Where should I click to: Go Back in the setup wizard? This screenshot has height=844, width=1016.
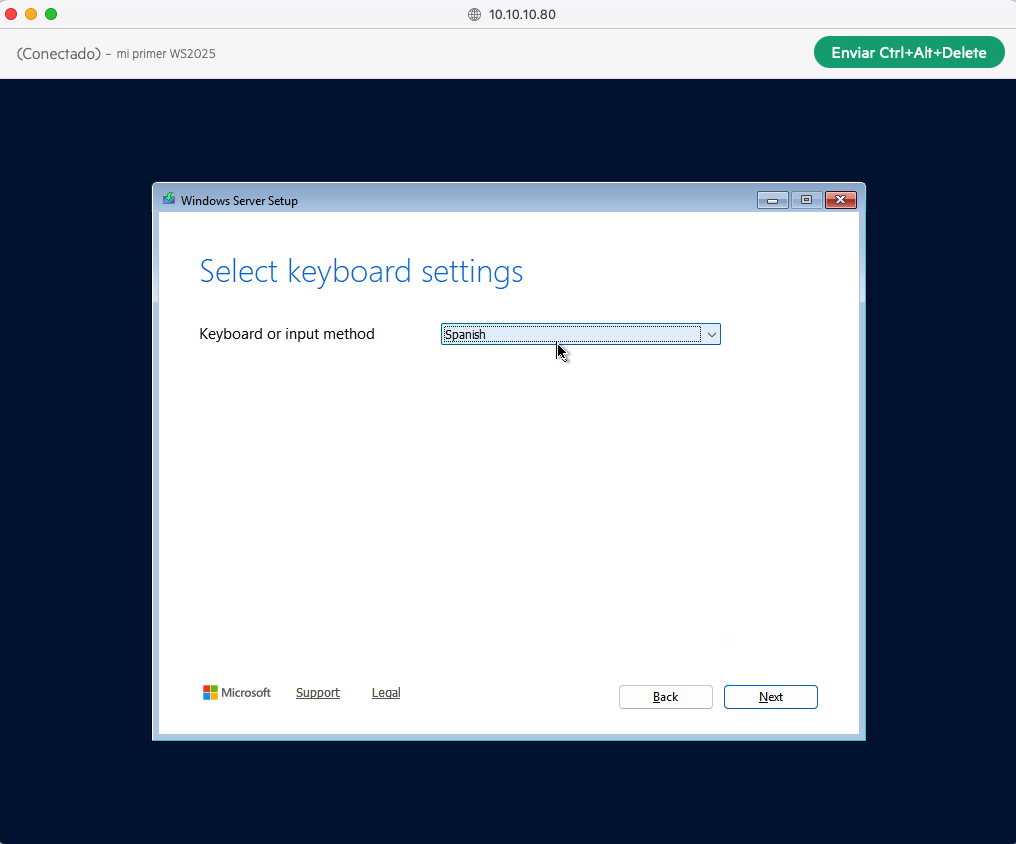pyautogui.click(x=665, y=696)
